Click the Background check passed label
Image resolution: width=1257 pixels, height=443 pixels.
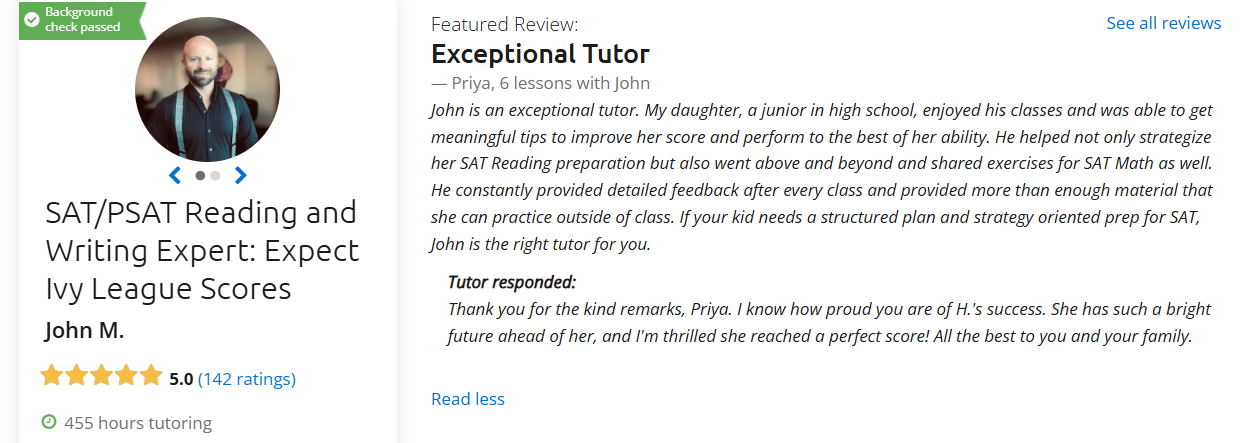[82, 19]
